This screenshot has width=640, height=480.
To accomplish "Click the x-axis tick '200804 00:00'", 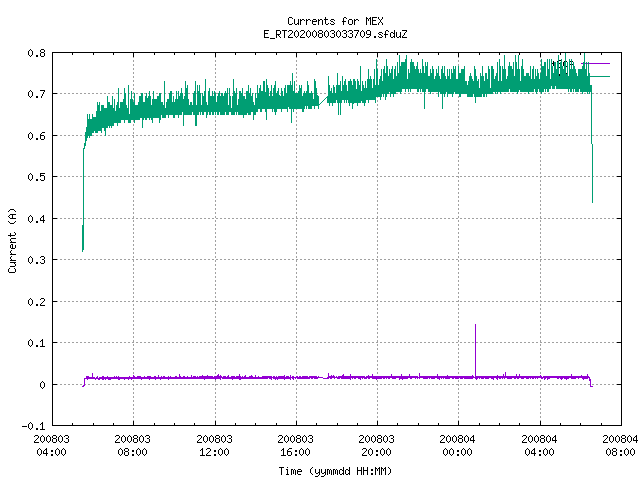I will pyautogui.click(x=458, y=446).
